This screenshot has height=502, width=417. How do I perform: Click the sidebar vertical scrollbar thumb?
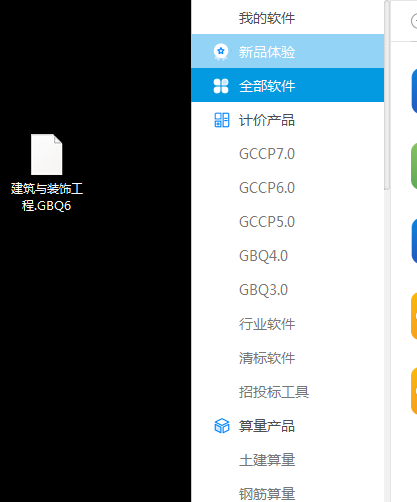point(387,95)
